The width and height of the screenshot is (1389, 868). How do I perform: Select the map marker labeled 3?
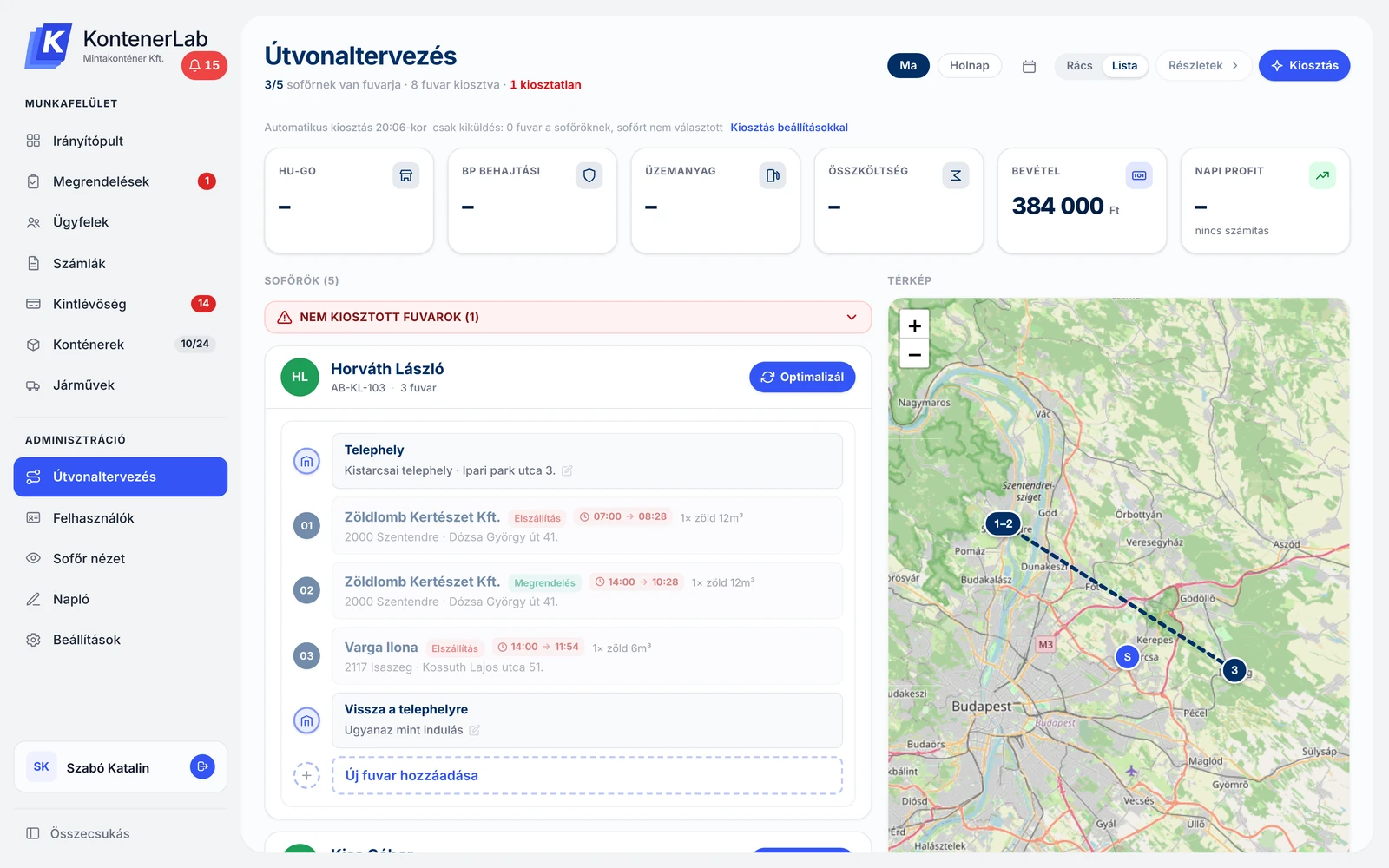(x=1234, y=670)
